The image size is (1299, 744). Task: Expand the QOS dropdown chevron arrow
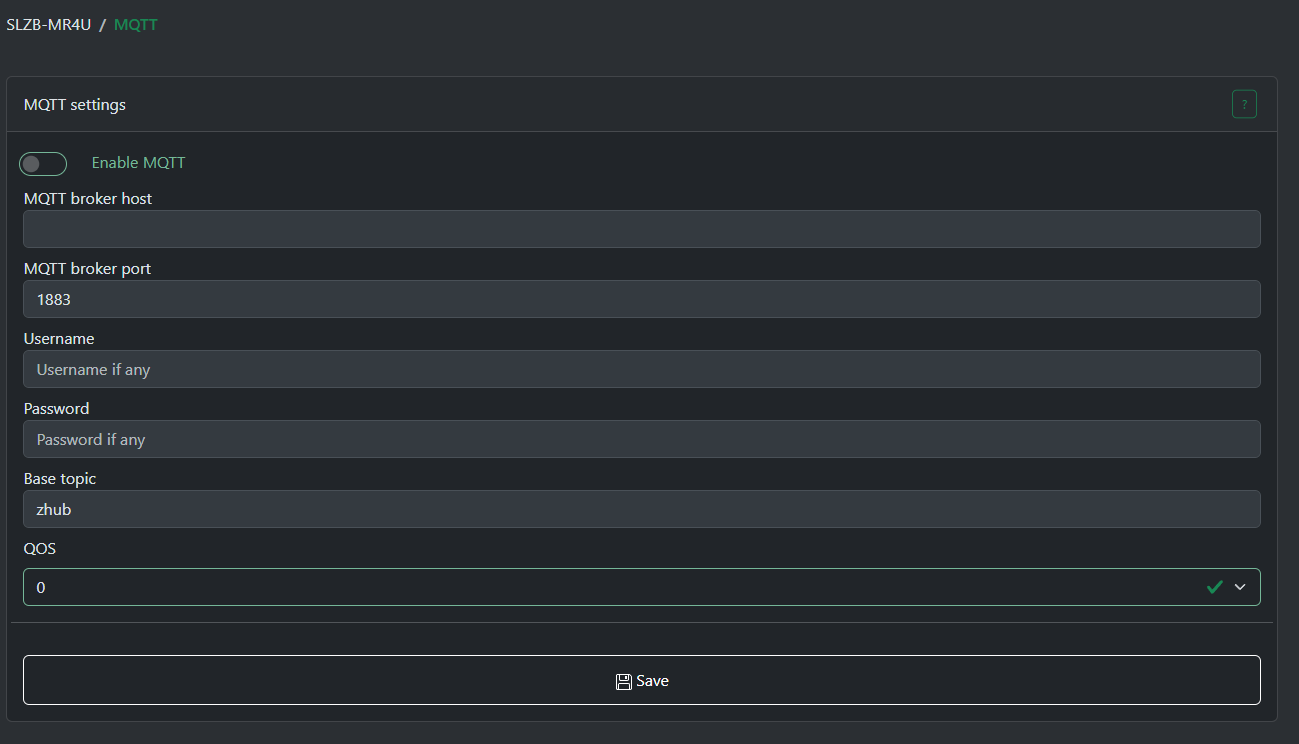pyautogui.click(x=1240, y=587)
